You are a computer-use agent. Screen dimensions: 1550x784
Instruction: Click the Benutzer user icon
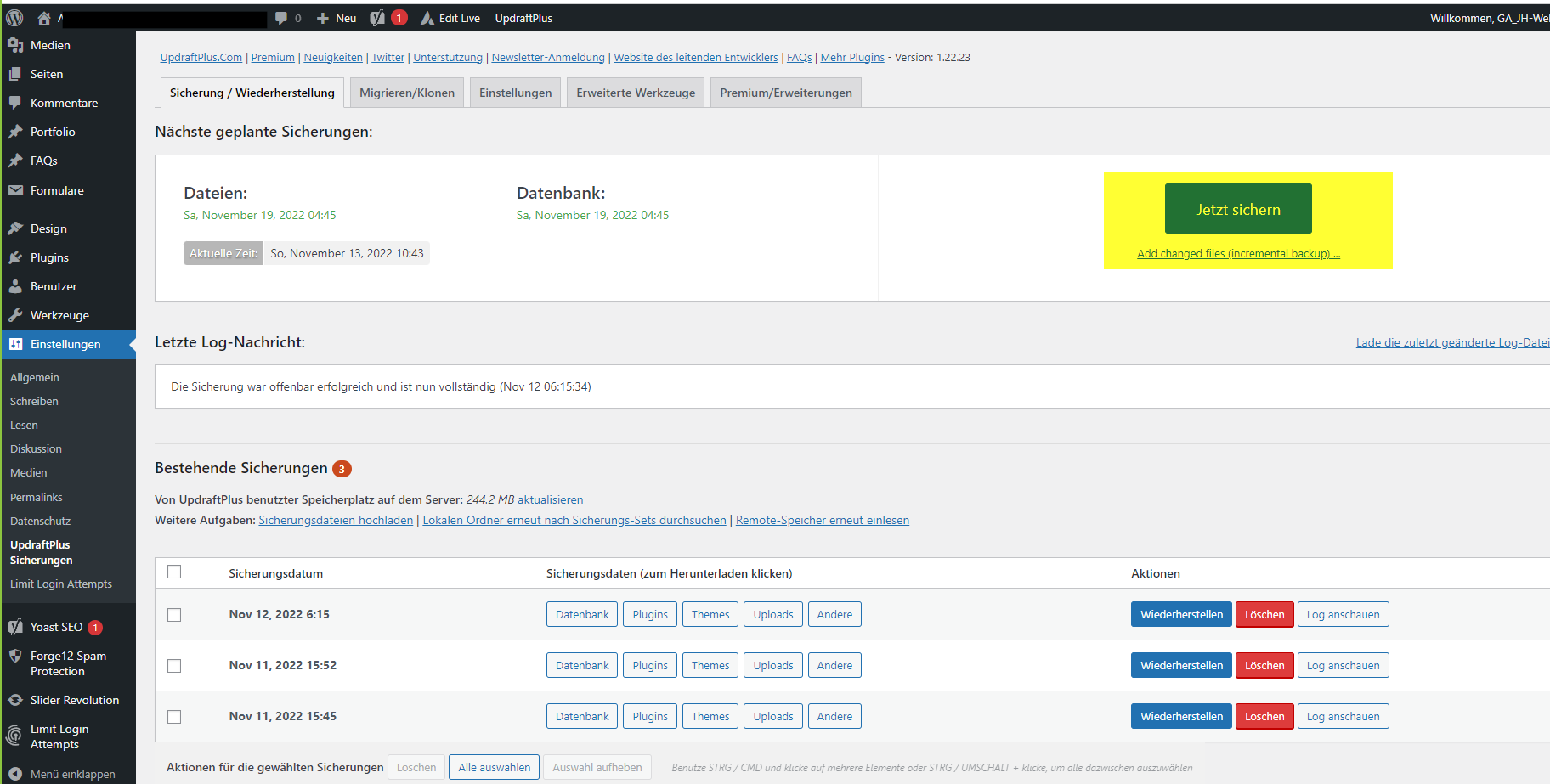[x=15, y=286]
